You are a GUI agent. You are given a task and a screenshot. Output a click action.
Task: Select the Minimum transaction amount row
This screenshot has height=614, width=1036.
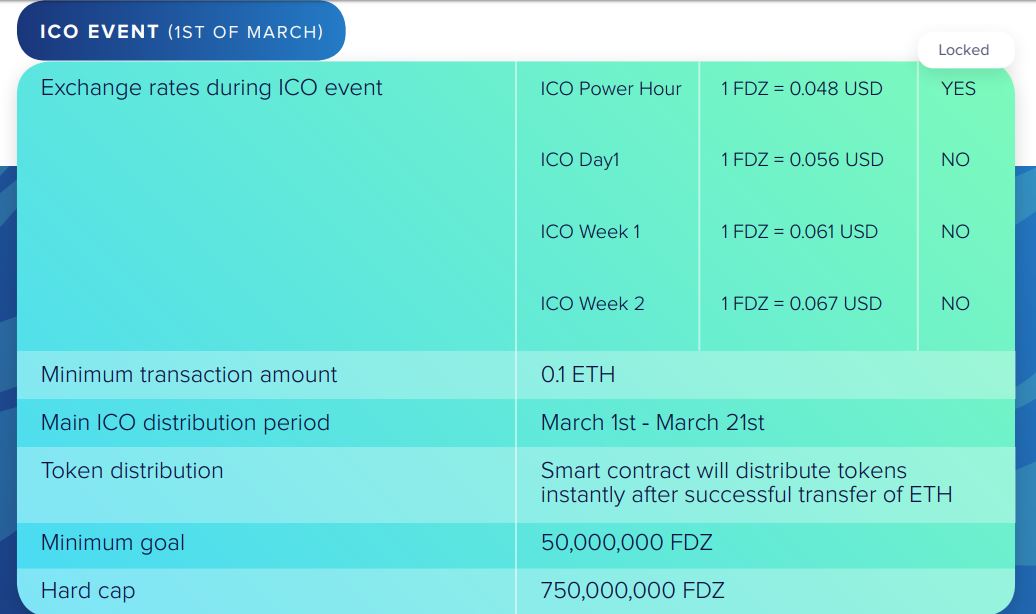[516, 375]
